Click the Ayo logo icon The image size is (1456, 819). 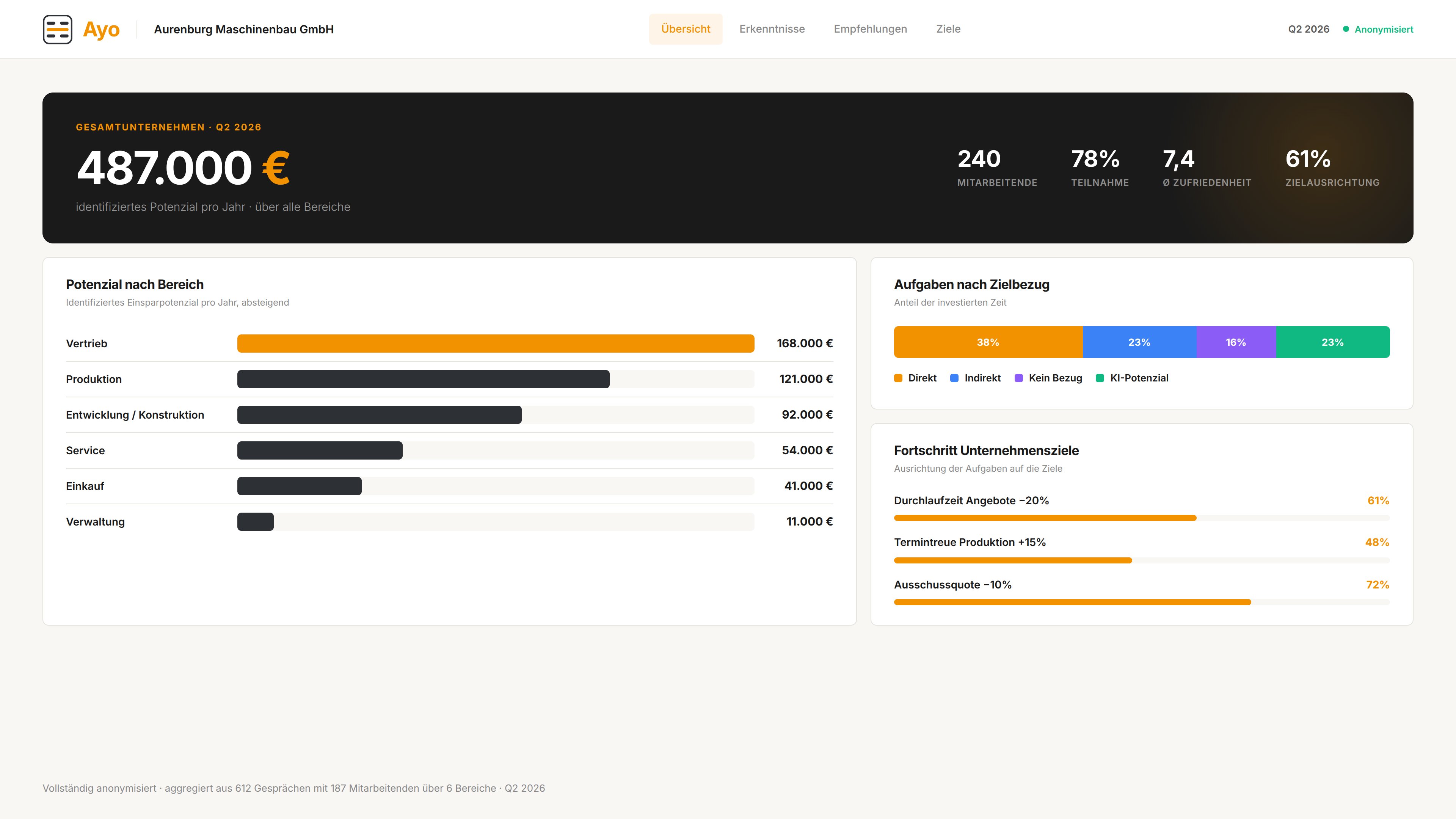point(58,30)
